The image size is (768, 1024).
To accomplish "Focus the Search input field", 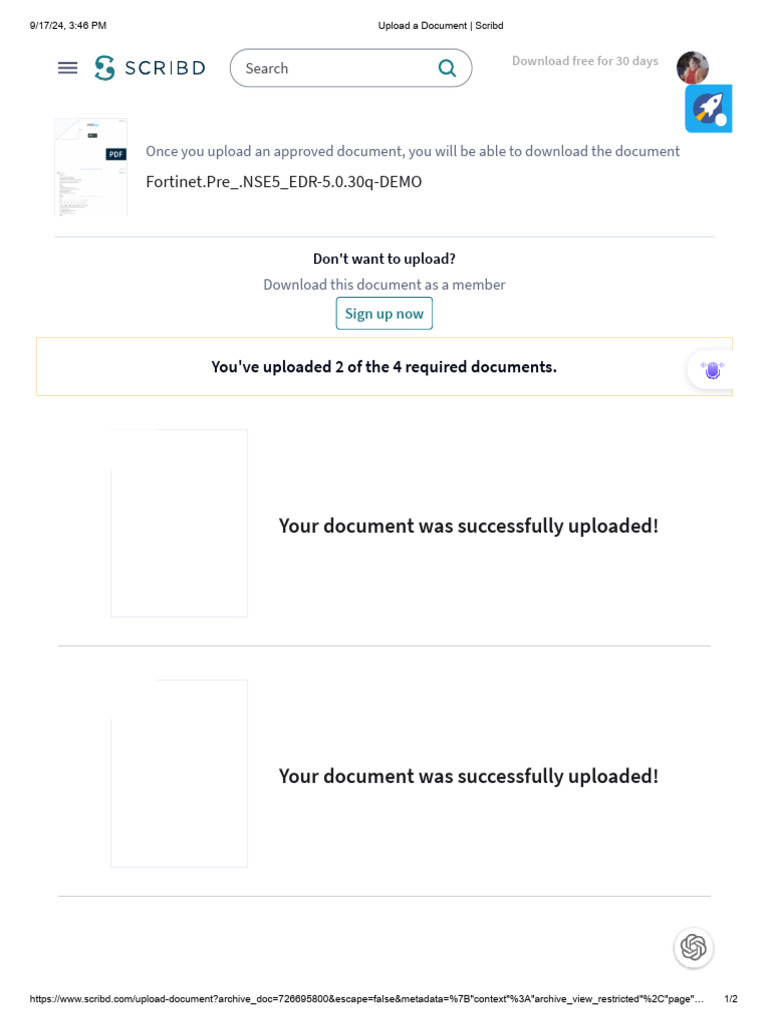I will point(330,68).
